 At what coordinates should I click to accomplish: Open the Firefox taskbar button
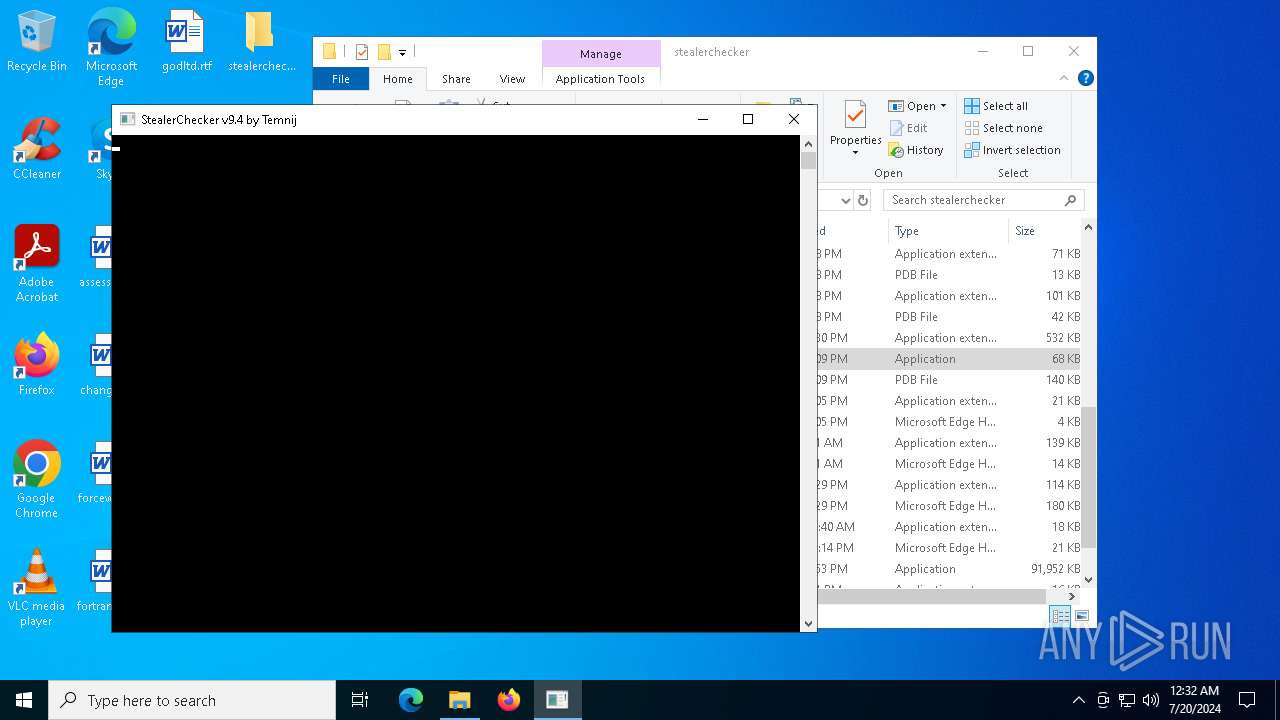coord(508,700)
